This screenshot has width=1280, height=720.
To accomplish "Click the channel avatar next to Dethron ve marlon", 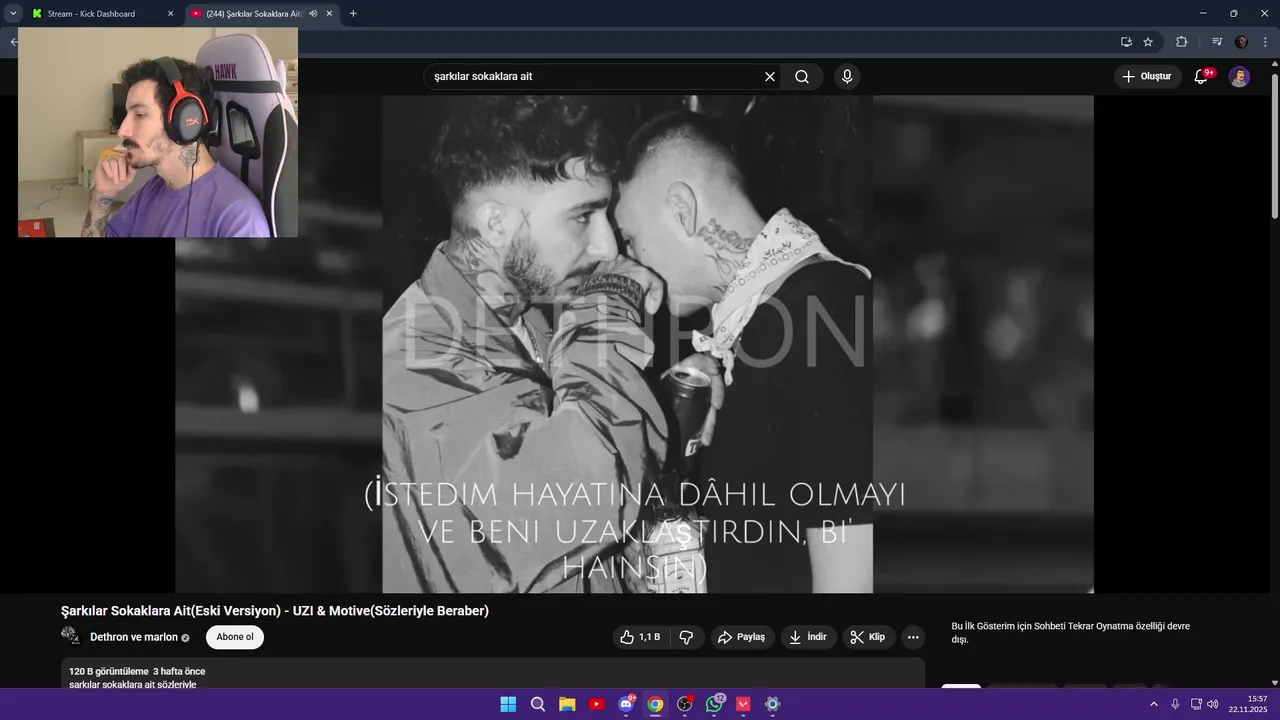I will click(x=70, y=636).
